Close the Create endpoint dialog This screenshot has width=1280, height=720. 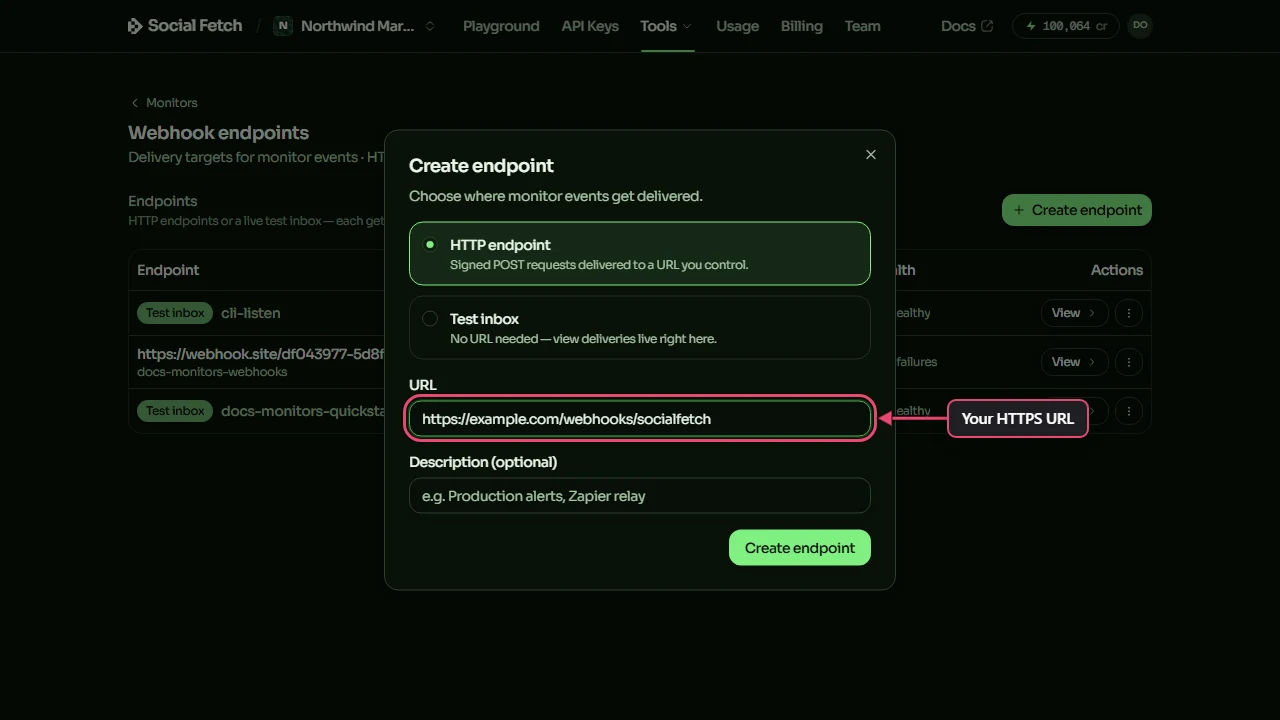(x=871, y=154)
